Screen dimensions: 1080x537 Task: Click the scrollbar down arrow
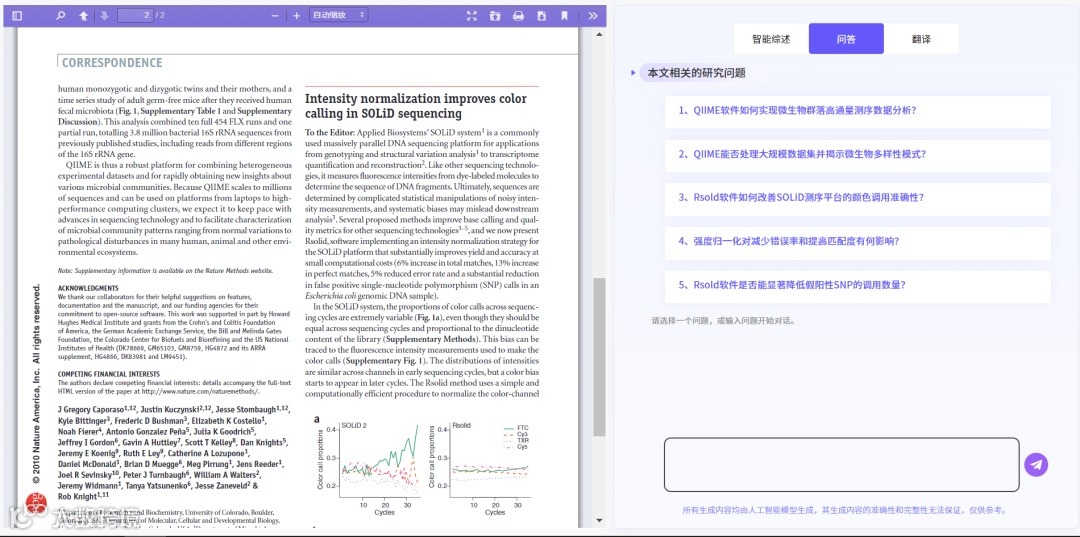(x=599, y=521)
